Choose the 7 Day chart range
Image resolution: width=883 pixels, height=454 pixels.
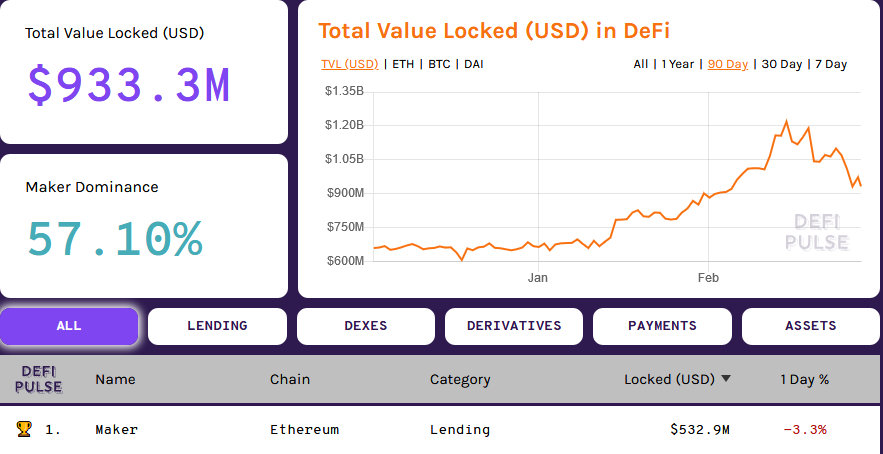point(831,64)
